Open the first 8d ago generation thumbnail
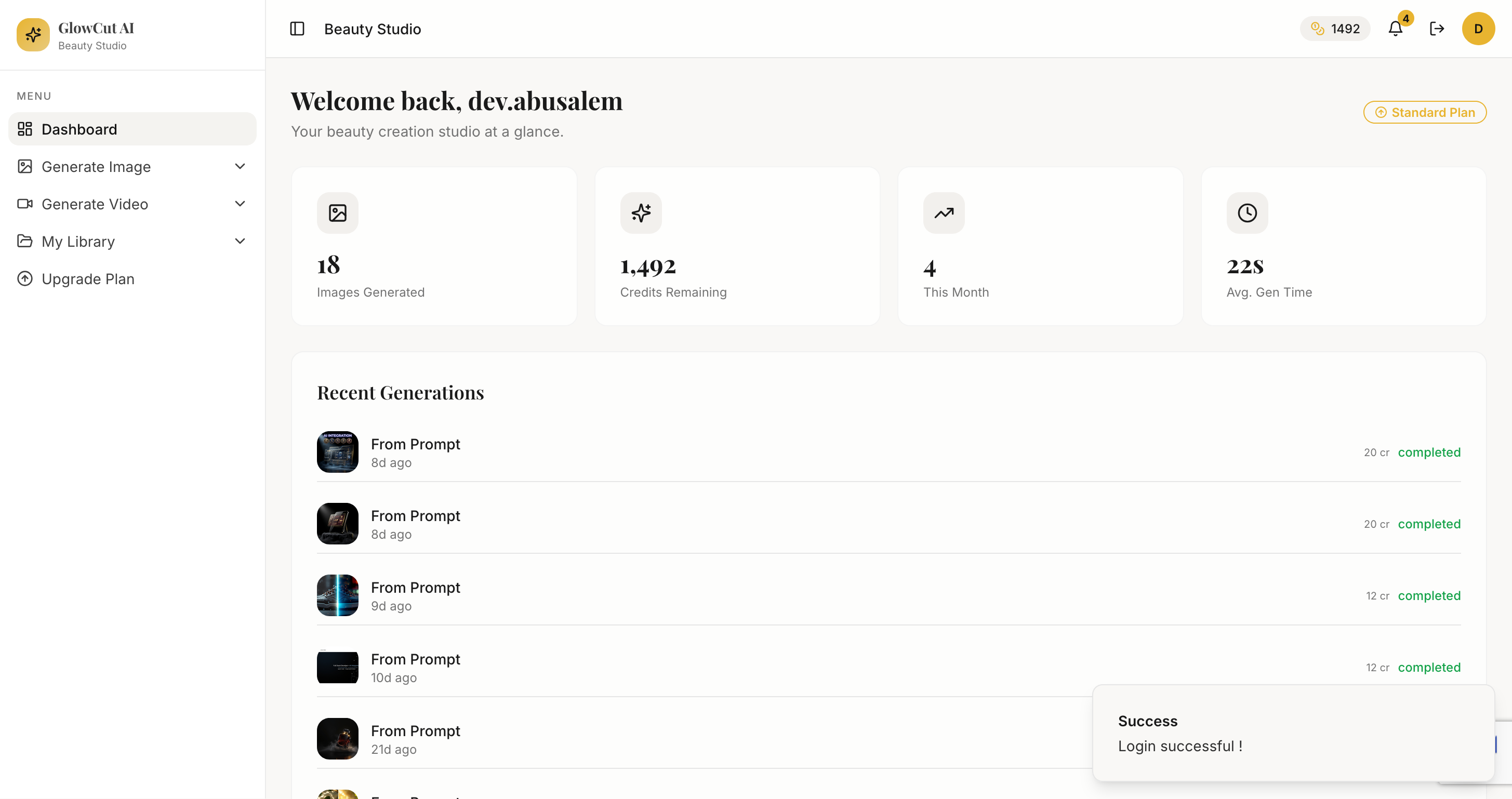Screen dimensions: 1512x799 click(x=338, y=452)
